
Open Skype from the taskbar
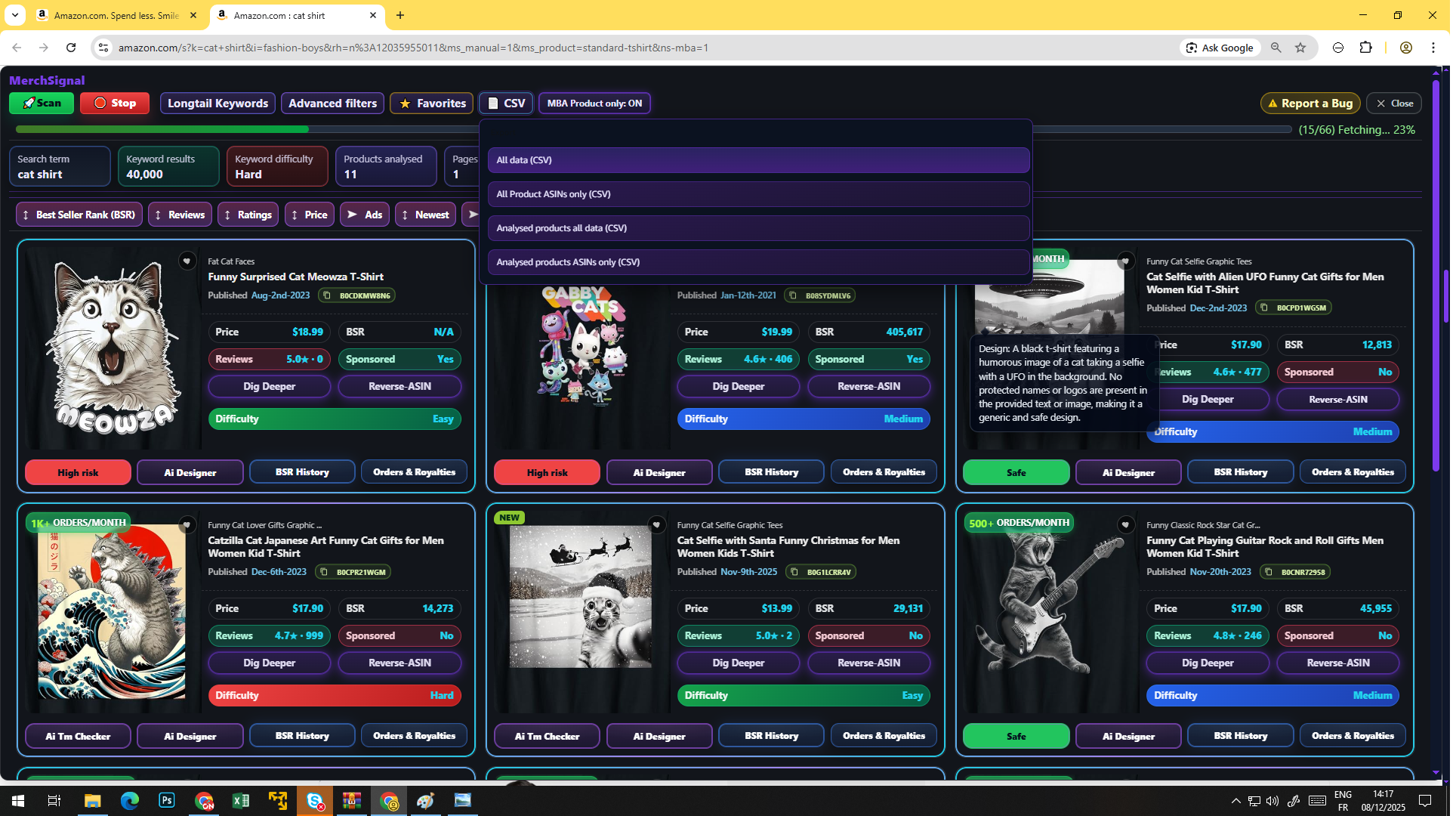tap(315, 800)
